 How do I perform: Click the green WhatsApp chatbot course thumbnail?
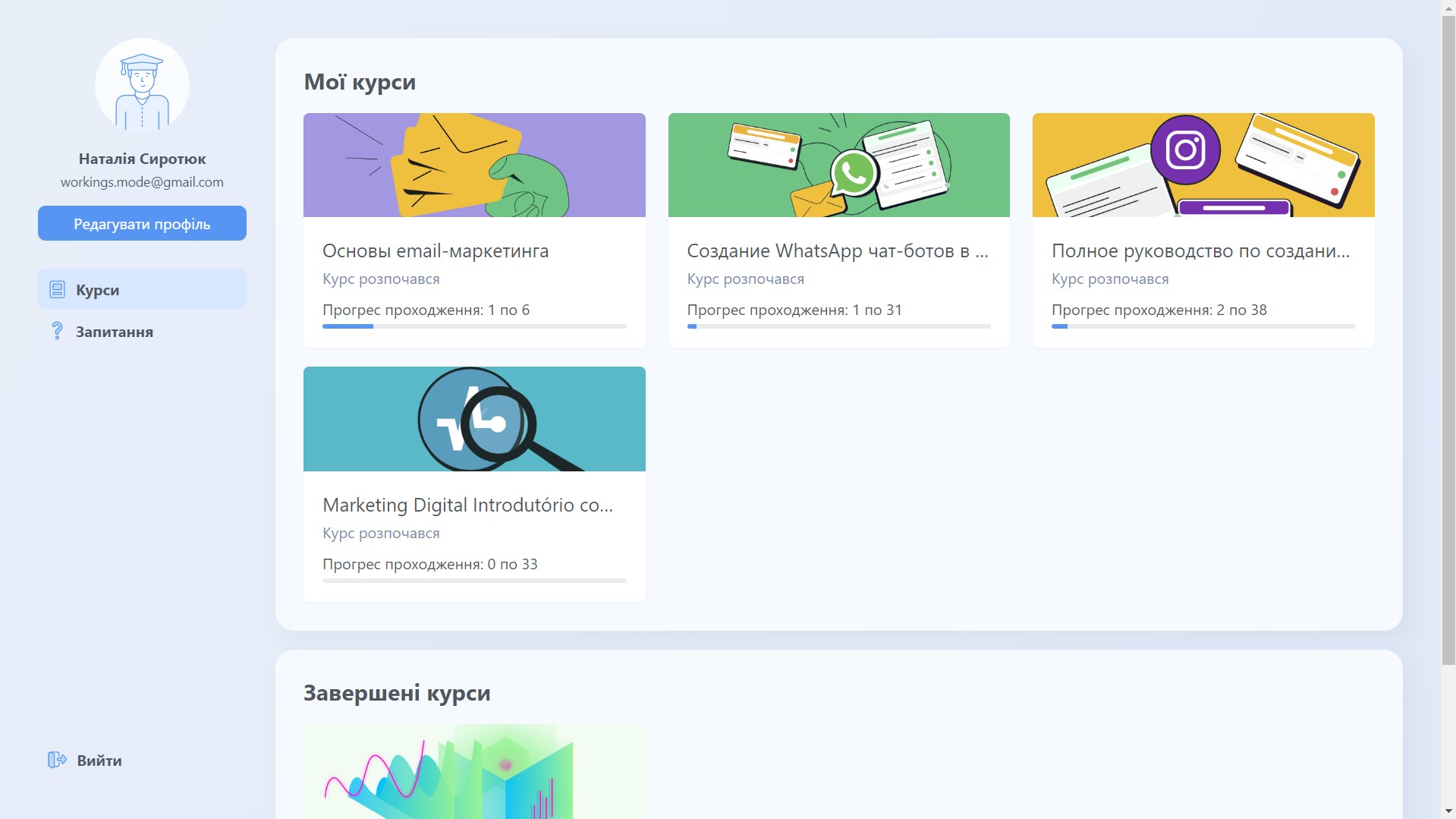tap(838, 165)
